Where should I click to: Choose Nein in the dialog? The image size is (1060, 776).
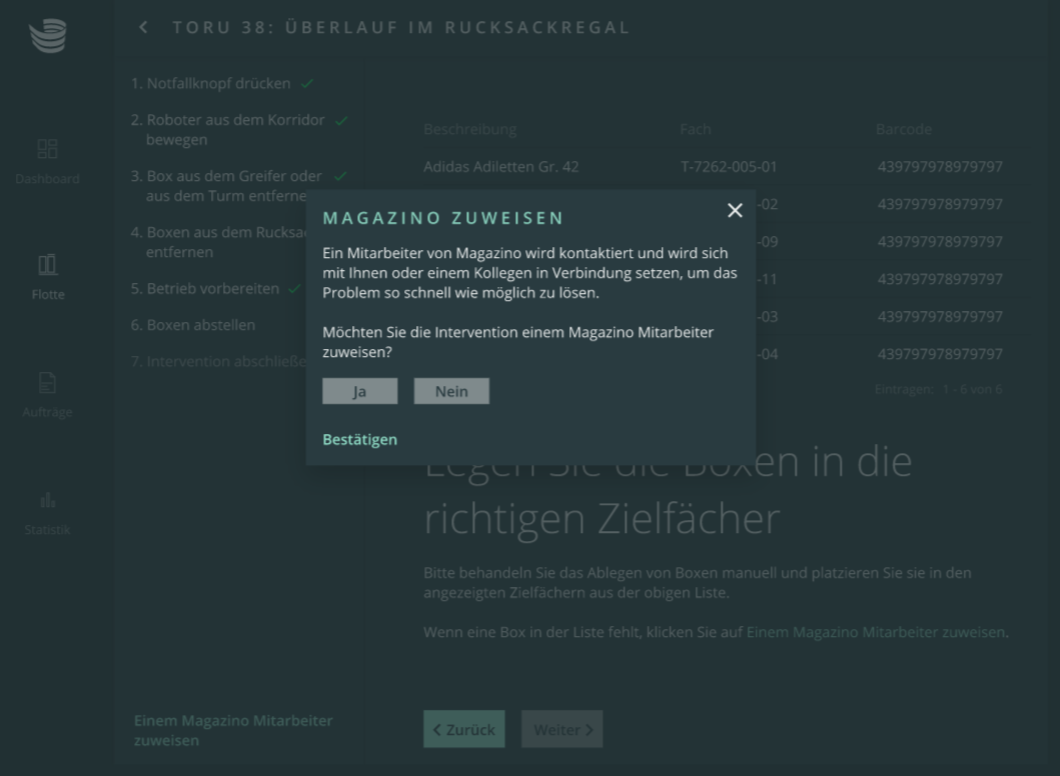pyautogui.click(x=451, y=391)
